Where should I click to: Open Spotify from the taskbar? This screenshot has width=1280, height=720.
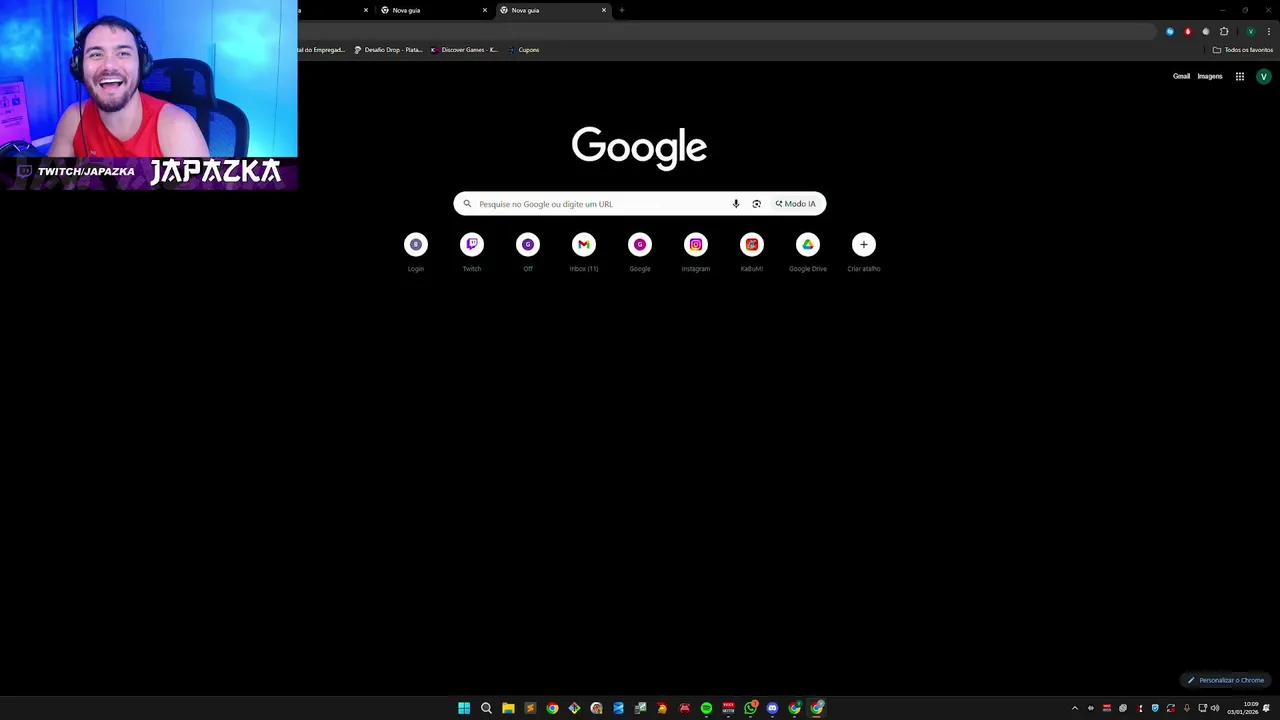tap(706, 708)
